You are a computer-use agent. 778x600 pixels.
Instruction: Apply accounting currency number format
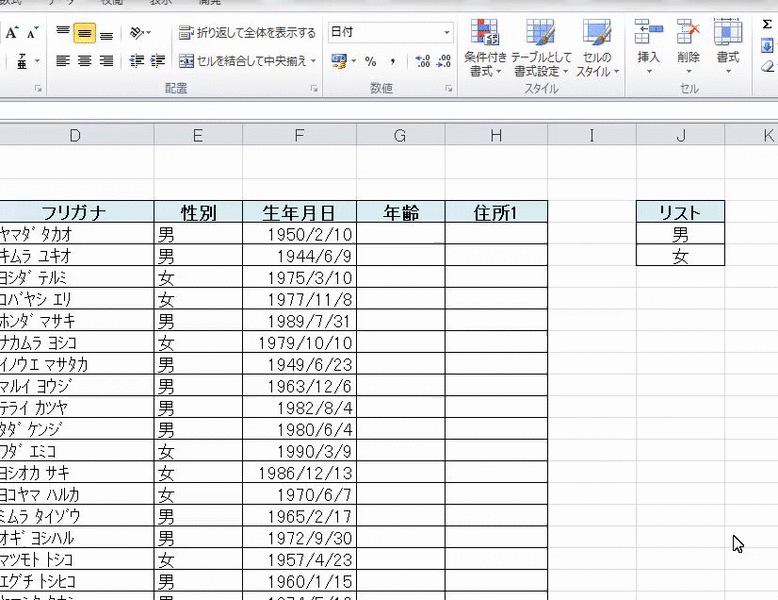(x=339, y=62)
